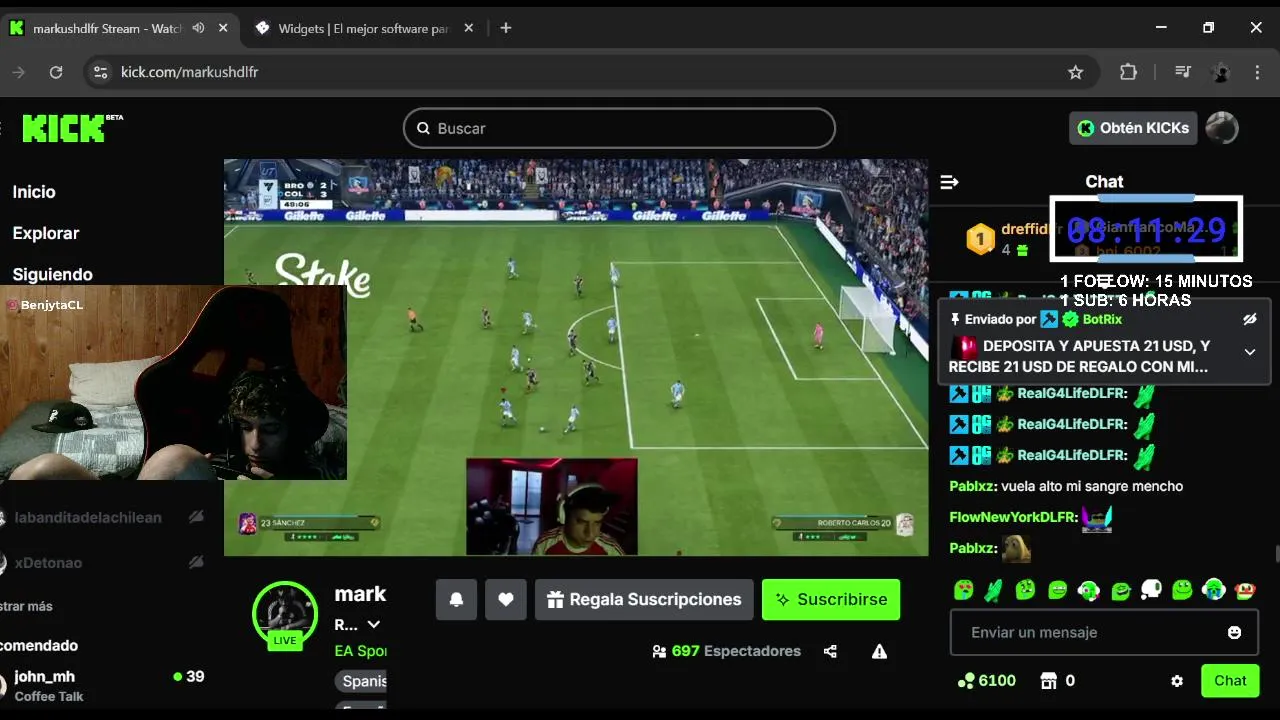Open the browser media controls icon
1280x720 pixels.
(x=1183, y=72)
